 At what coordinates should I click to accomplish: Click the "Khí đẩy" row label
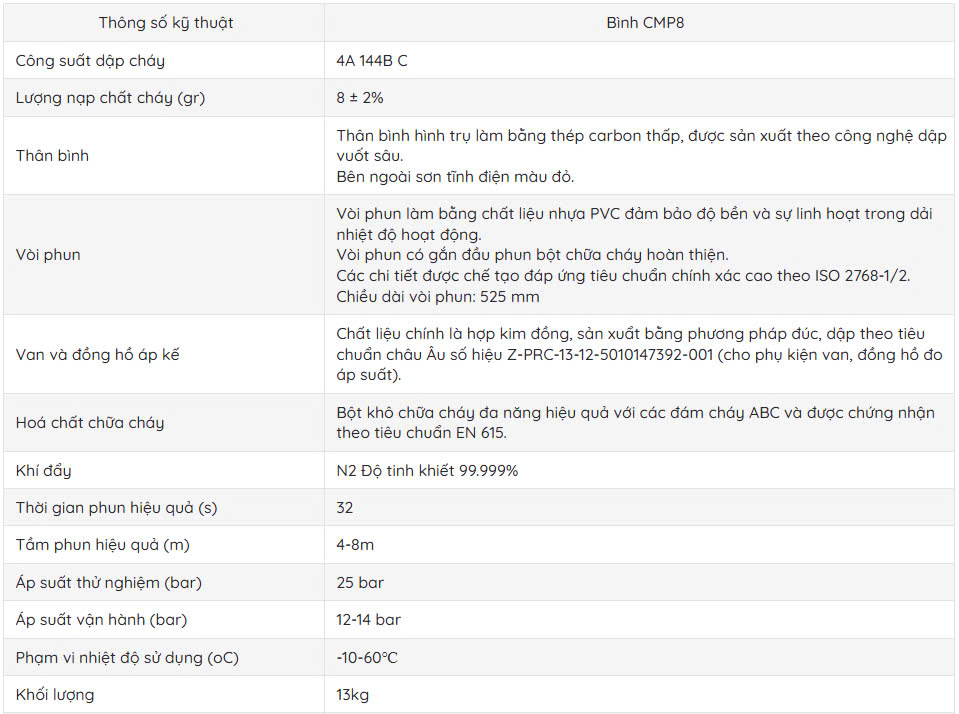tap(43, 470)
